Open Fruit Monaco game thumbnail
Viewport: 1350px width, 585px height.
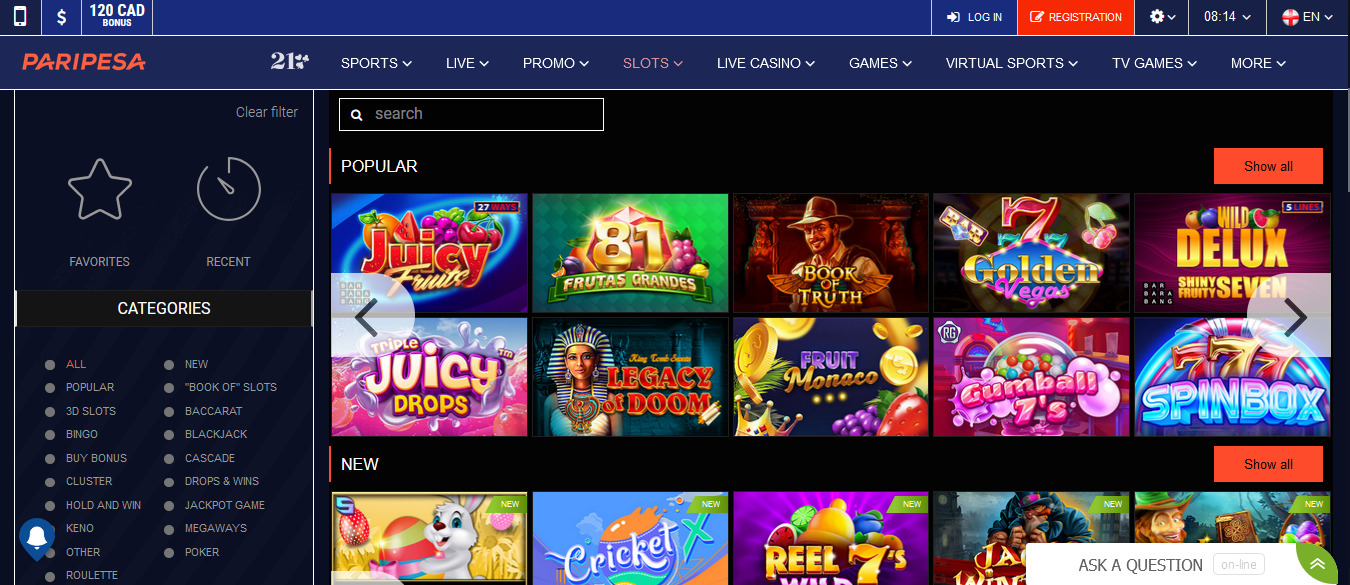(x=831, y=377)
